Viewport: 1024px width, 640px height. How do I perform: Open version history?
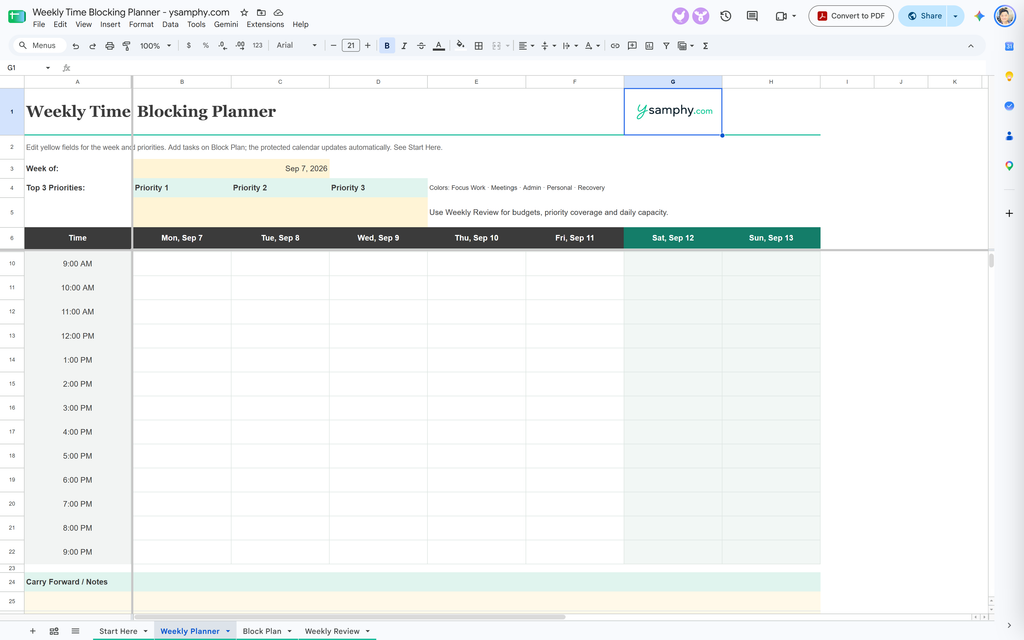click(726, 16)
